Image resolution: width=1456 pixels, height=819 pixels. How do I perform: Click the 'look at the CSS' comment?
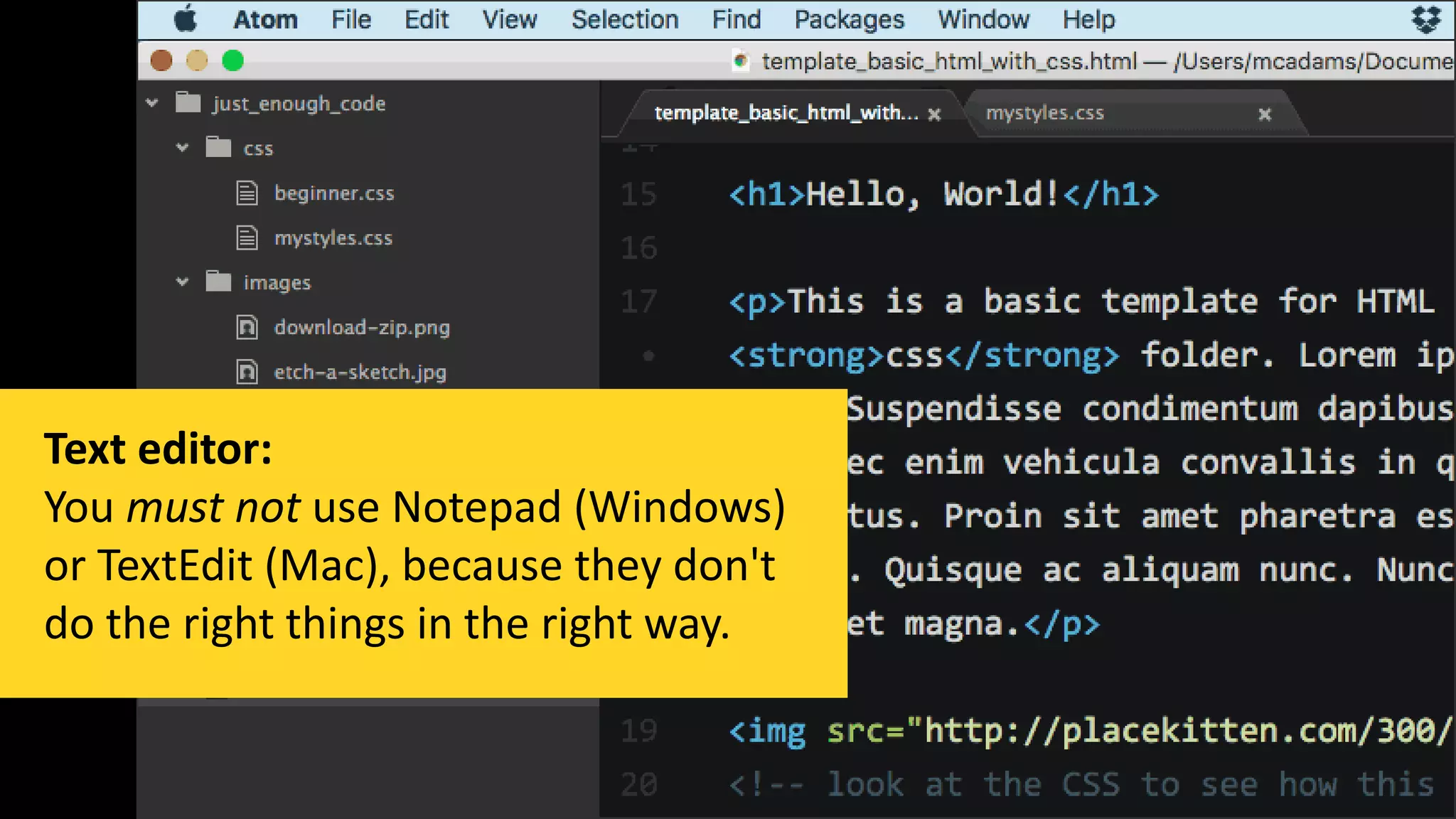[x=1081, y=785]
